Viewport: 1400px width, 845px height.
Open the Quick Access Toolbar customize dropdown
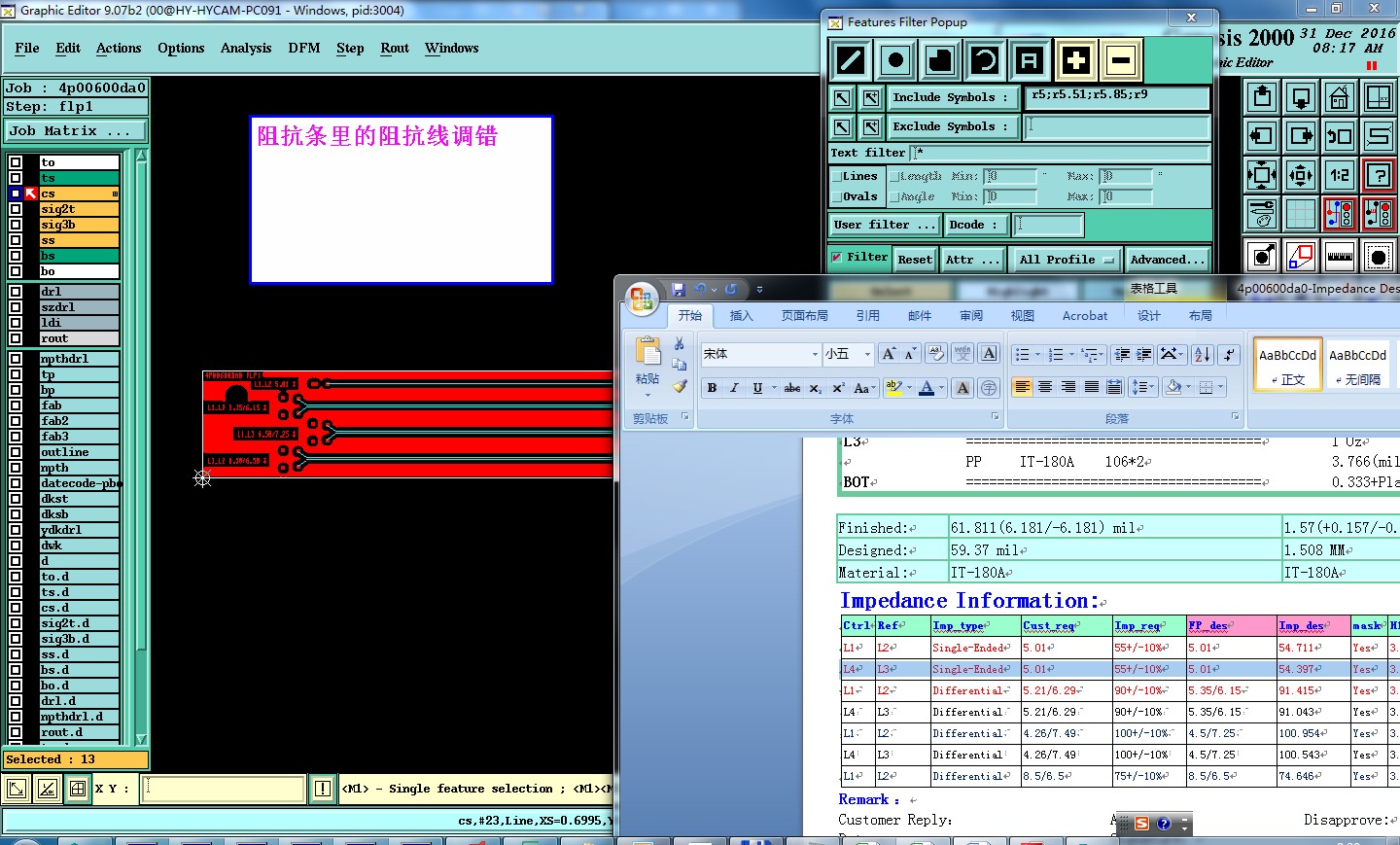pos(759,289)
